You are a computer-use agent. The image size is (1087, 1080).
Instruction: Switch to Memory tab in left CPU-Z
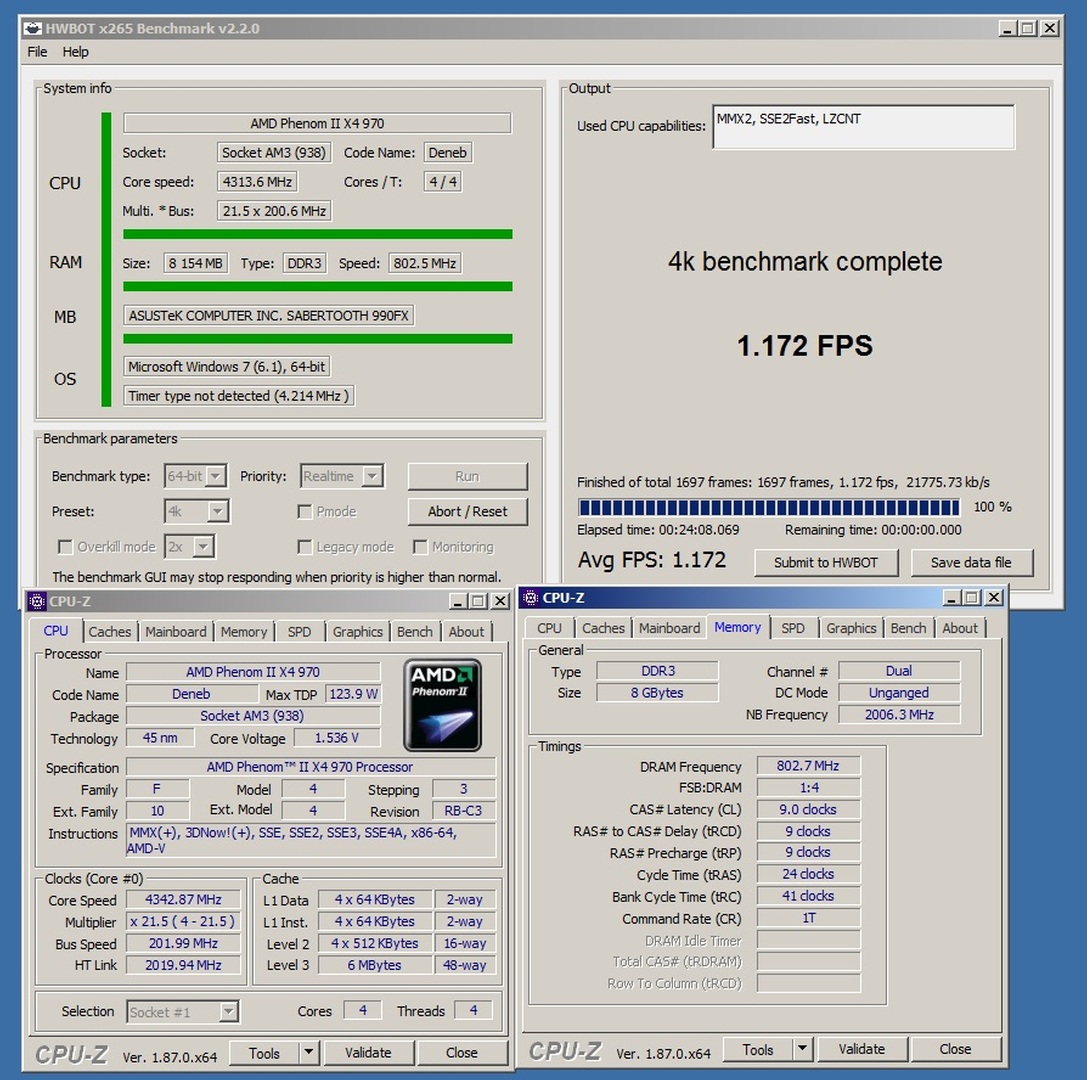tap(243, 632)
